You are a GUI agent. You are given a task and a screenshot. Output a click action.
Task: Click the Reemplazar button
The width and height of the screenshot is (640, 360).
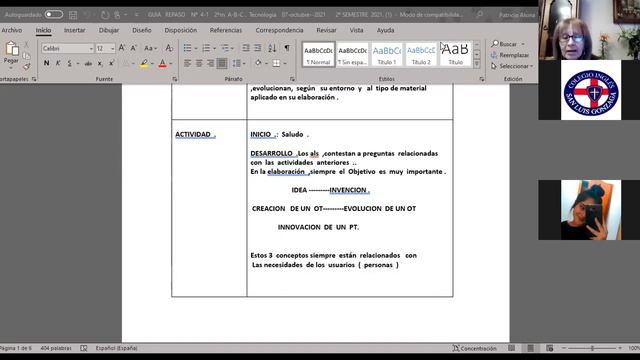pyautogui.click(x=510, y=55)
